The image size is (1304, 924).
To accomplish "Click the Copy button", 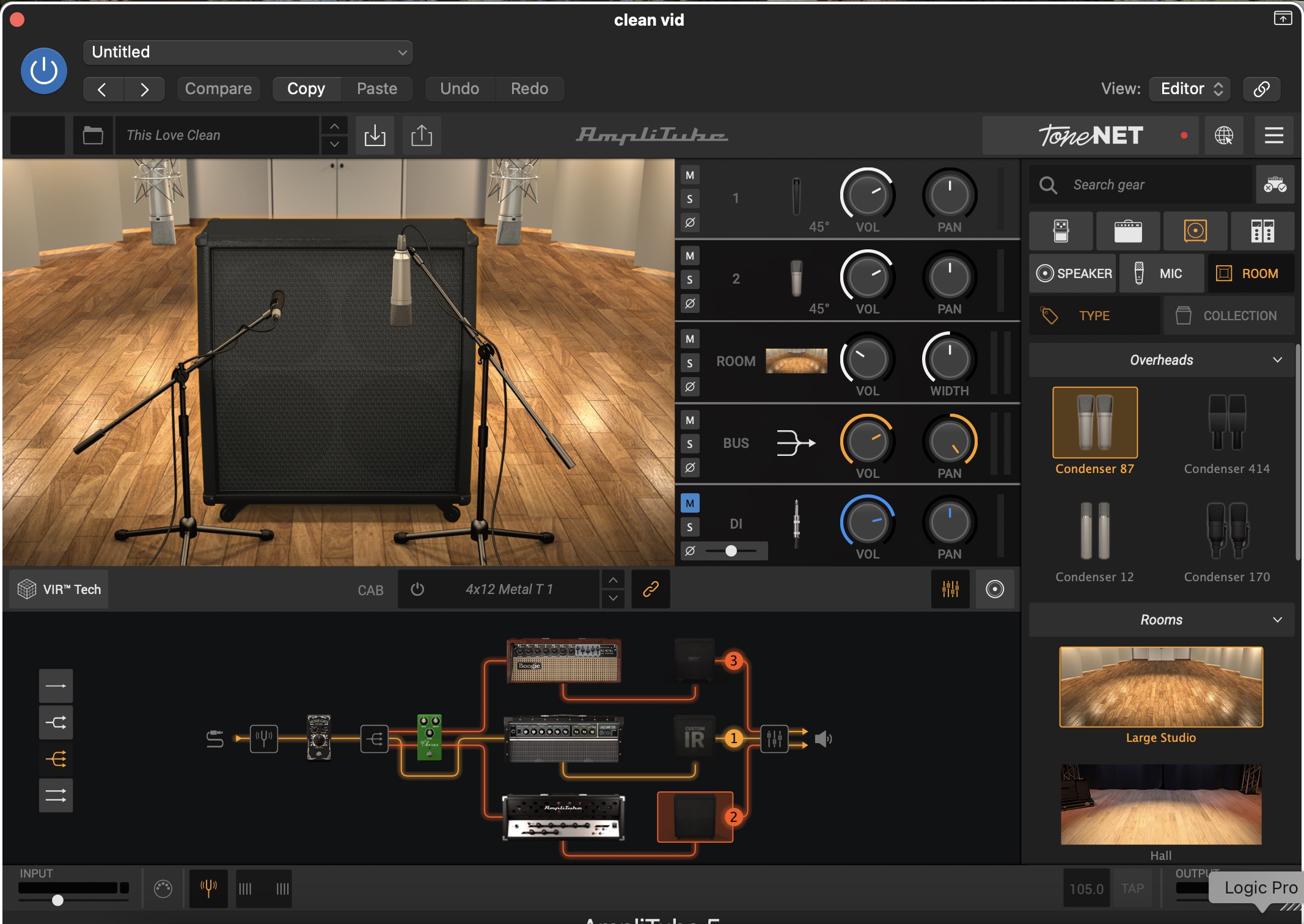I will [x=306, y=89].
